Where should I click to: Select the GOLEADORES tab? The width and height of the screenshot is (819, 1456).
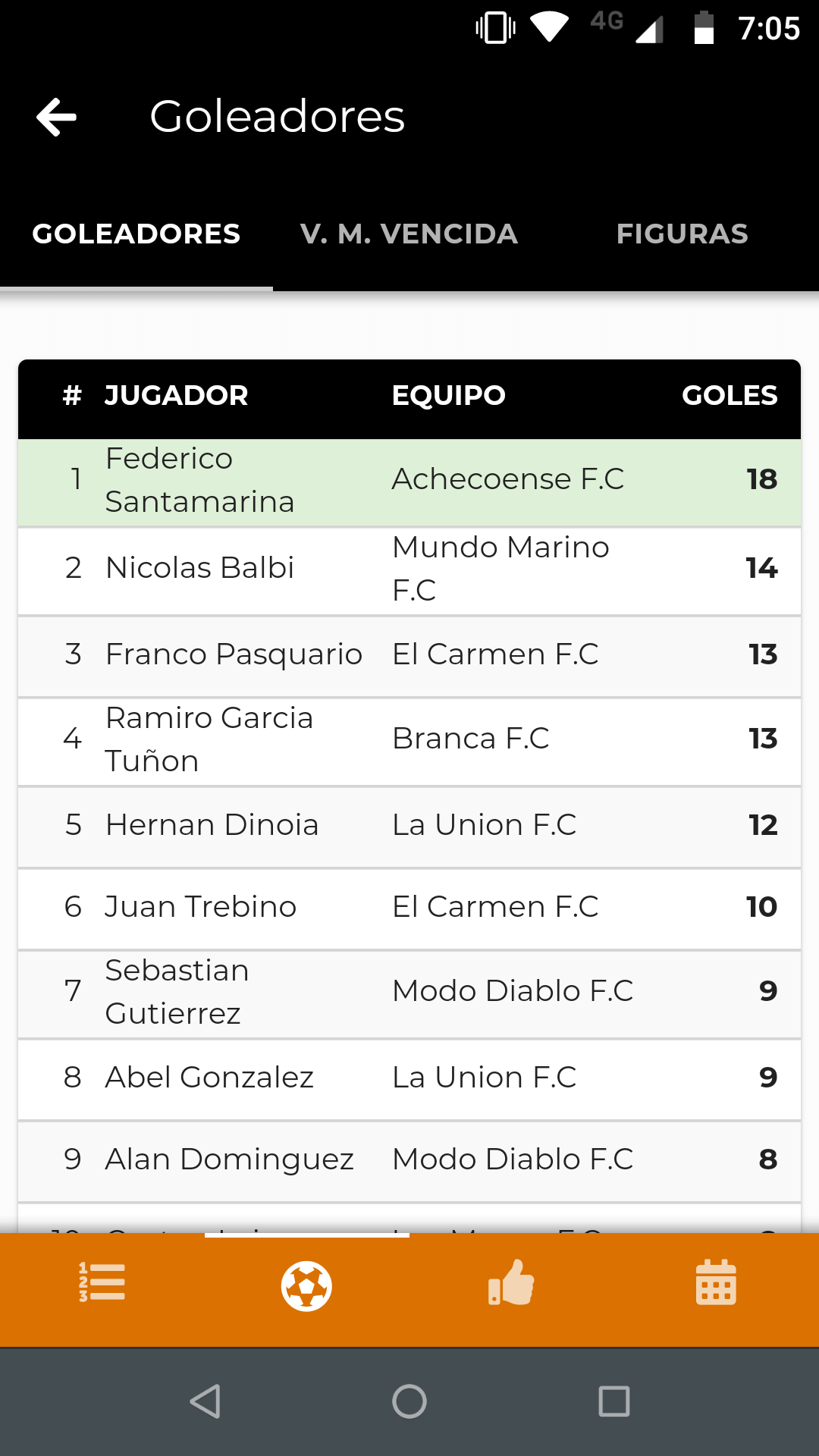pyautogui.click(x=136, y=234)
